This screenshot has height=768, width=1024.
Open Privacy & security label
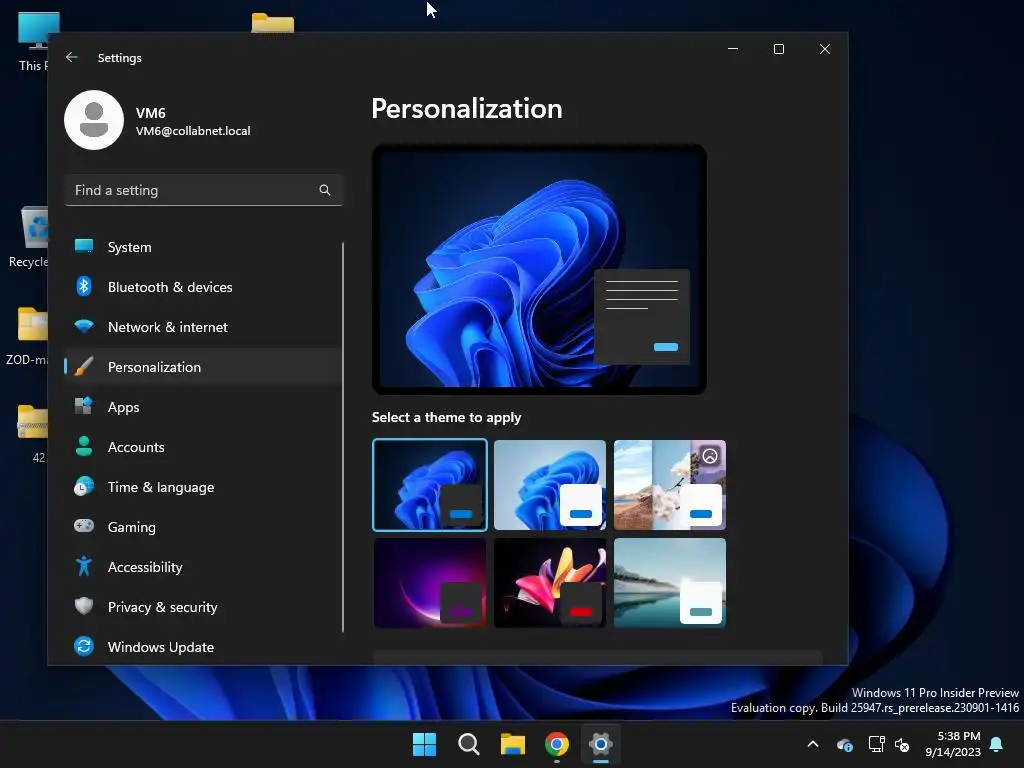point(163,607)
